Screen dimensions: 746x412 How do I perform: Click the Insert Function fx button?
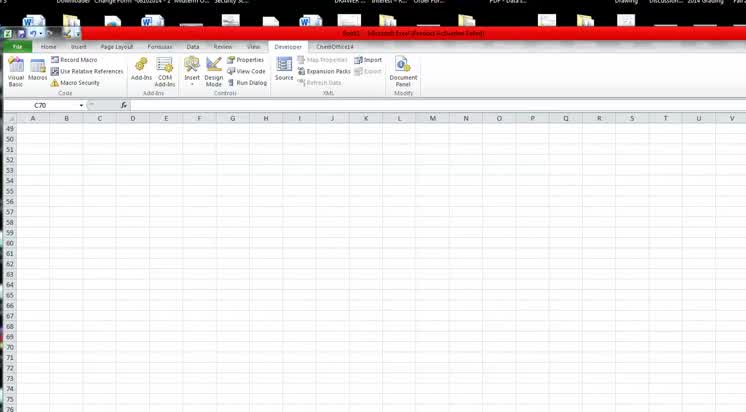click(x=124, y=105)
